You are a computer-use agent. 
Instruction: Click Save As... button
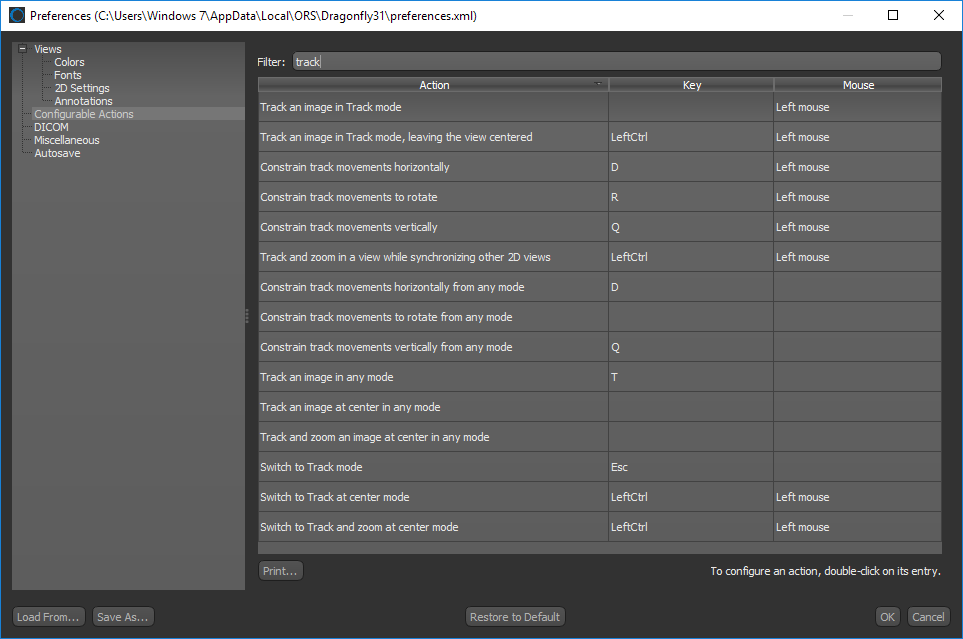click(x=123, y=617)
